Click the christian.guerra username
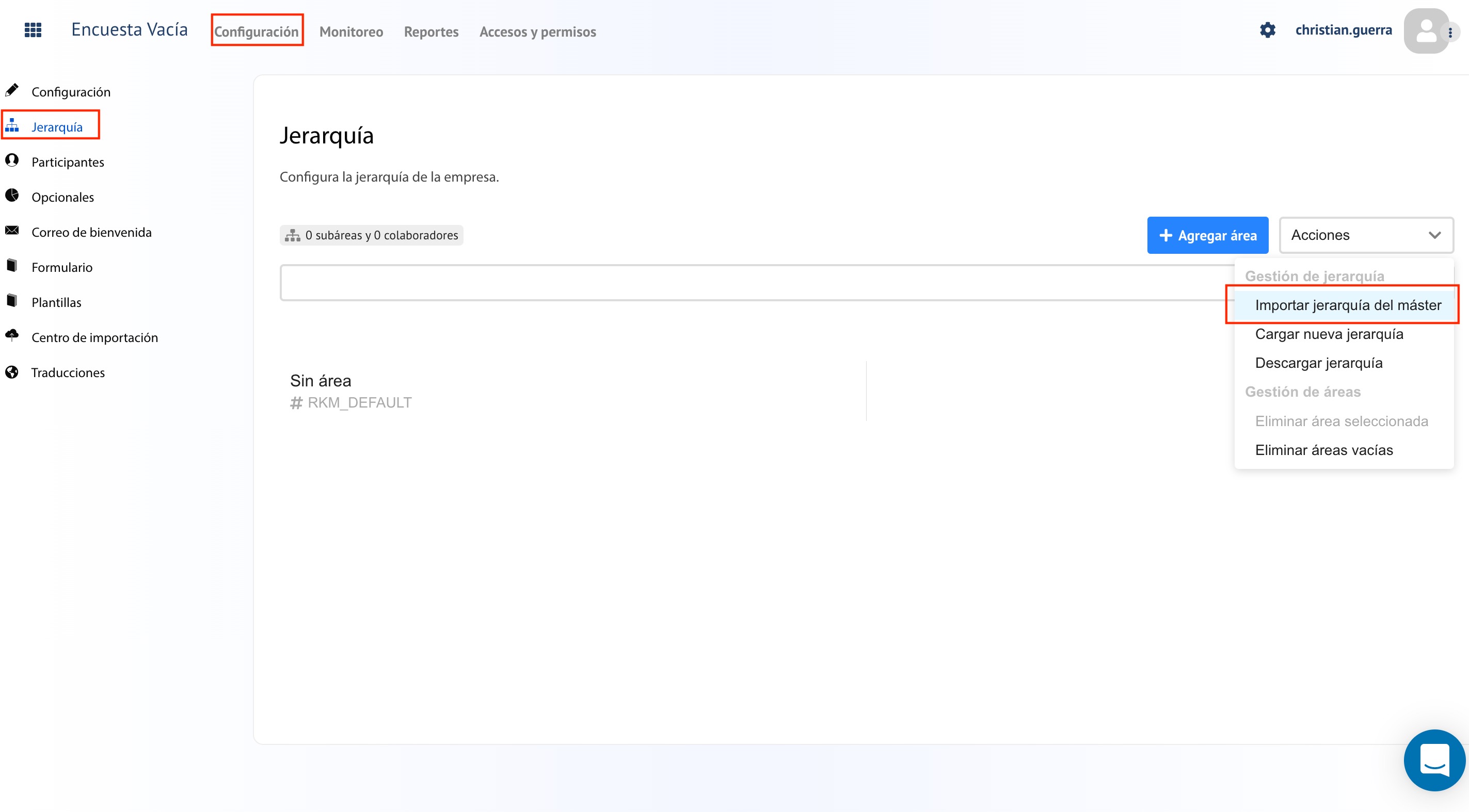Image resolution: width=1469 pixels, height=812 pixels. coord(1343,29)
